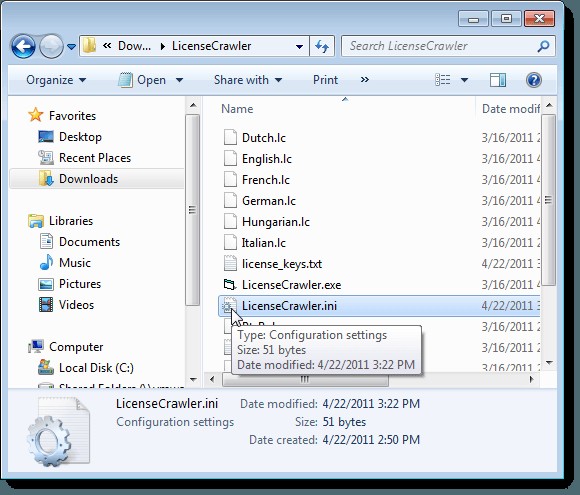Image resolution: width=580 pixels, height=495 pixels.
Task: Select the Dutch.lc file
Action: [x=264, y=138]
